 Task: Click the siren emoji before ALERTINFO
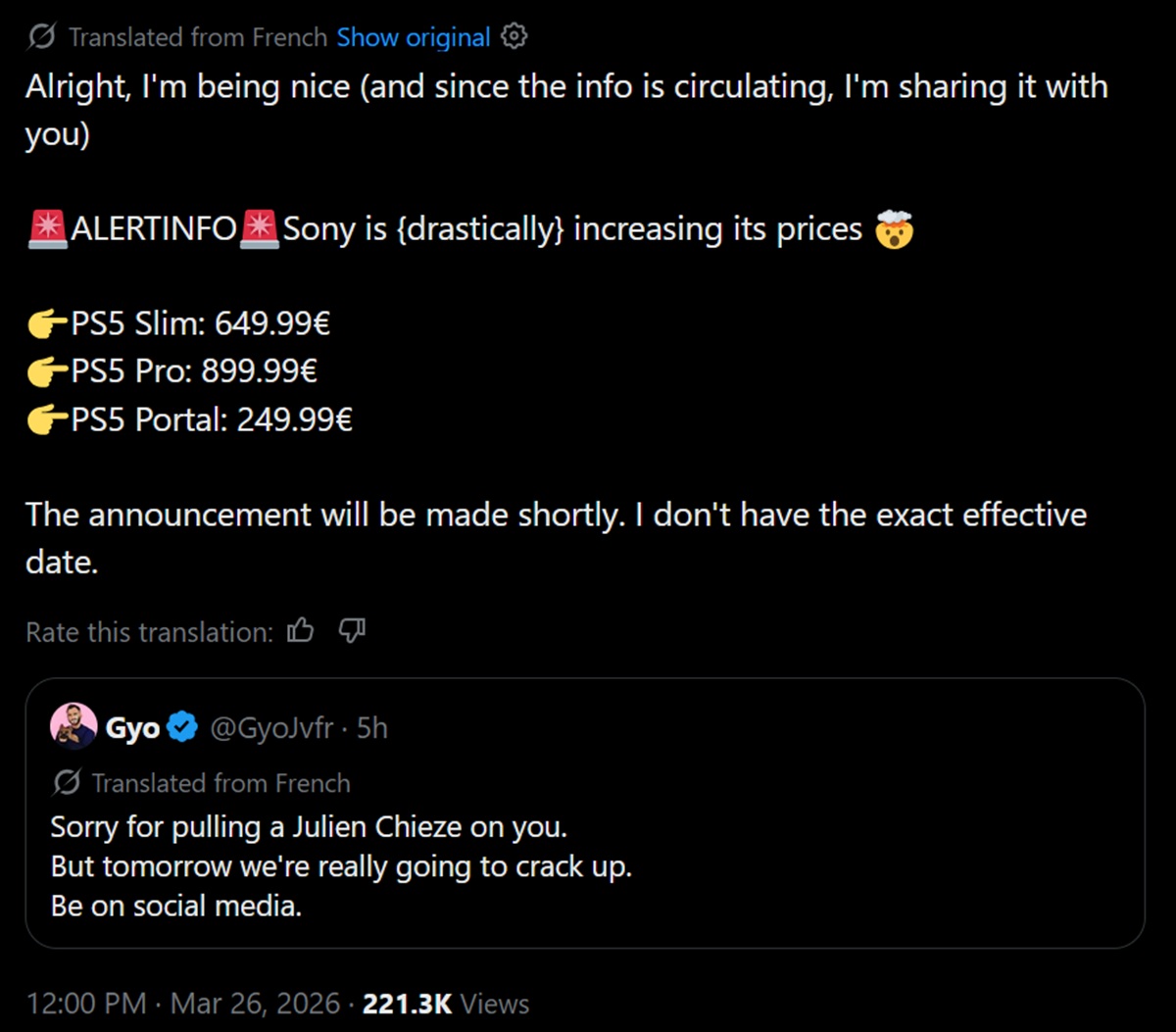[45, 229]
